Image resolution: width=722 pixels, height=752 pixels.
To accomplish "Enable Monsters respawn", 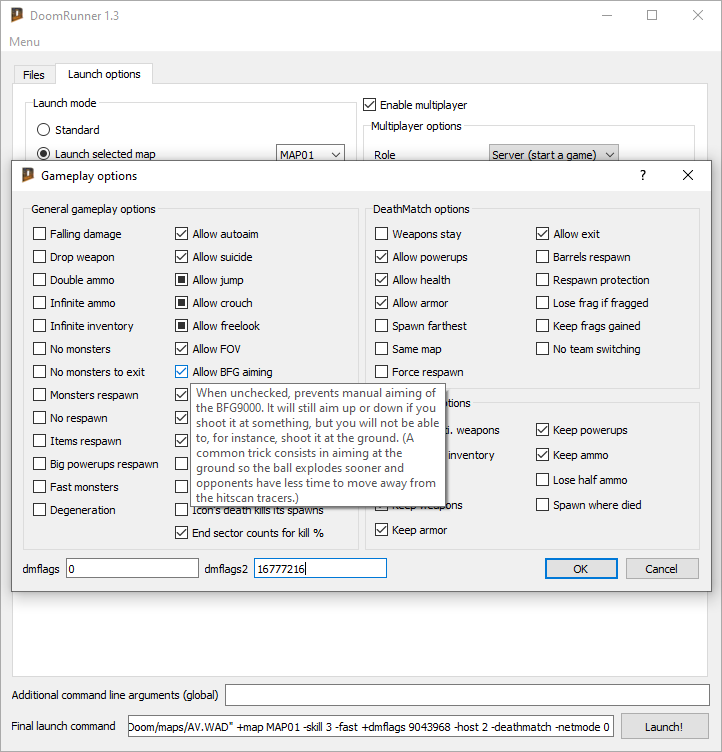I will click(x=39, y=395).
